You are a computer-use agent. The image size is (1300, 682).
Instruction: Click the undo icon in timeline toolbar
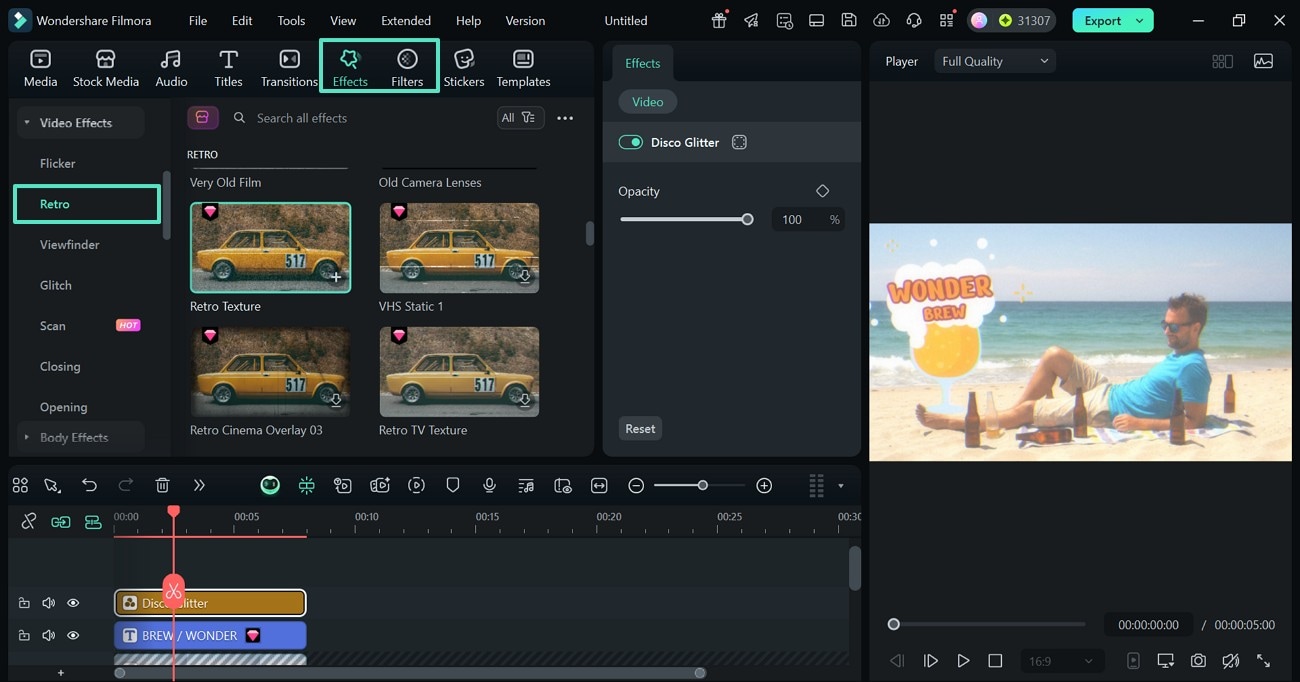click(x=89, y=485)
